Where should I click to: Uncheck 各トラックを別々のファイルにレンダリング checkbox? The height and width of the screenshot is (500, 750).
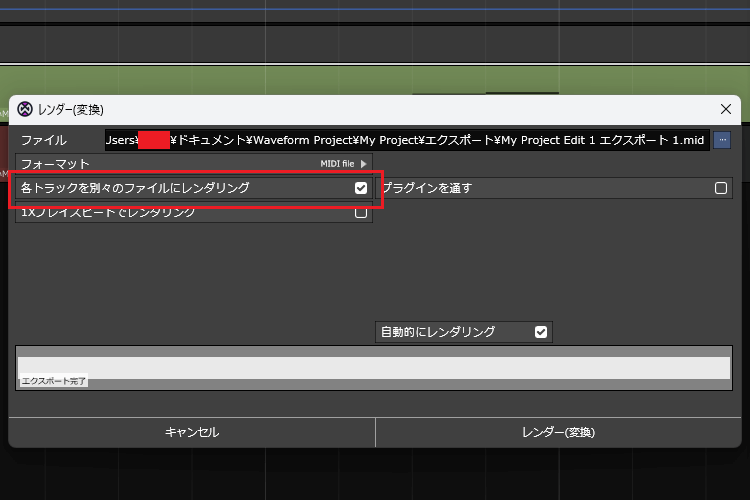[x=361, y=188]
